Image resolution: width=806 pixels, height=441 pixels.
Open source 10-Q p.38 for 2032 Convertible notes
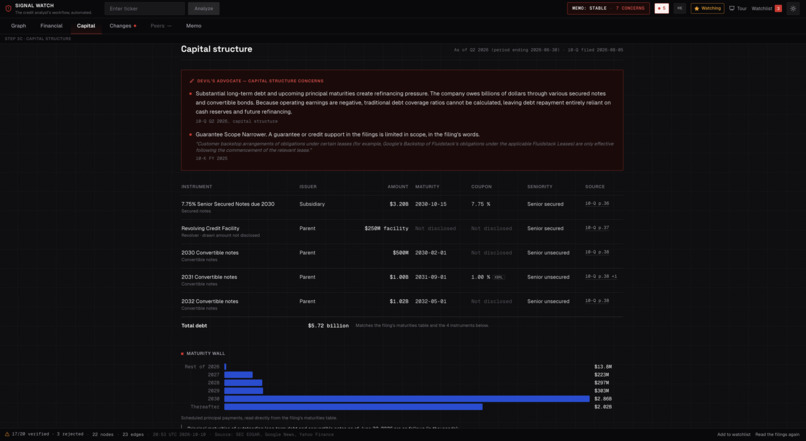597,301
